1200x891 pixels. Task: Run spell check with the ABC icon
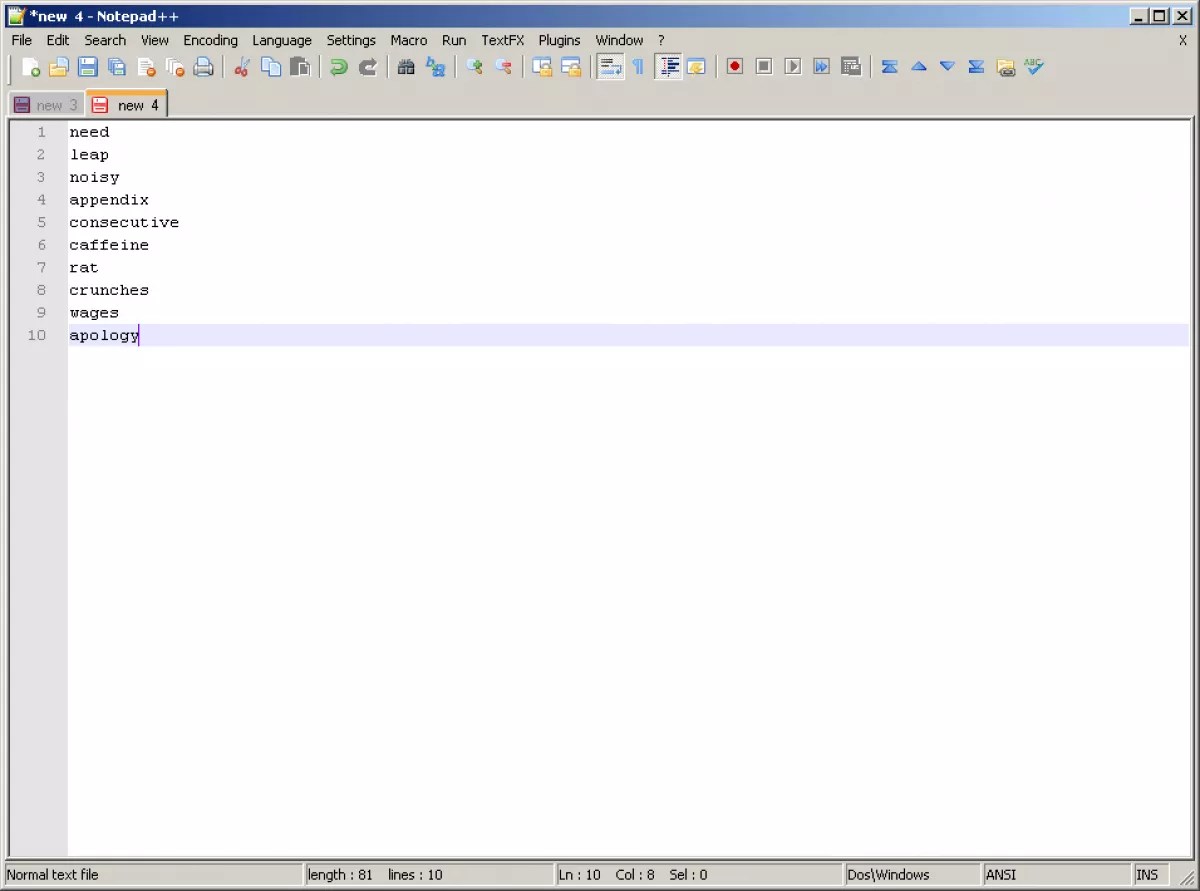(1033, 66)
